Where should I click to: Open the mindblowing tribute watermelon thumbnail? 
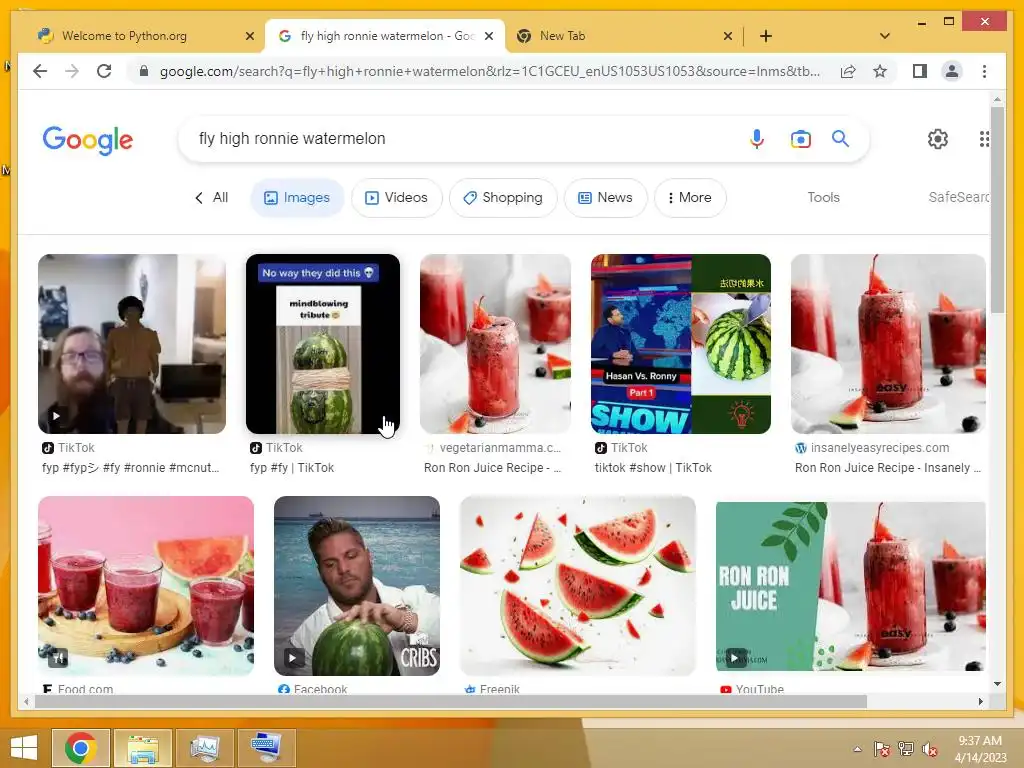(323, 344)
